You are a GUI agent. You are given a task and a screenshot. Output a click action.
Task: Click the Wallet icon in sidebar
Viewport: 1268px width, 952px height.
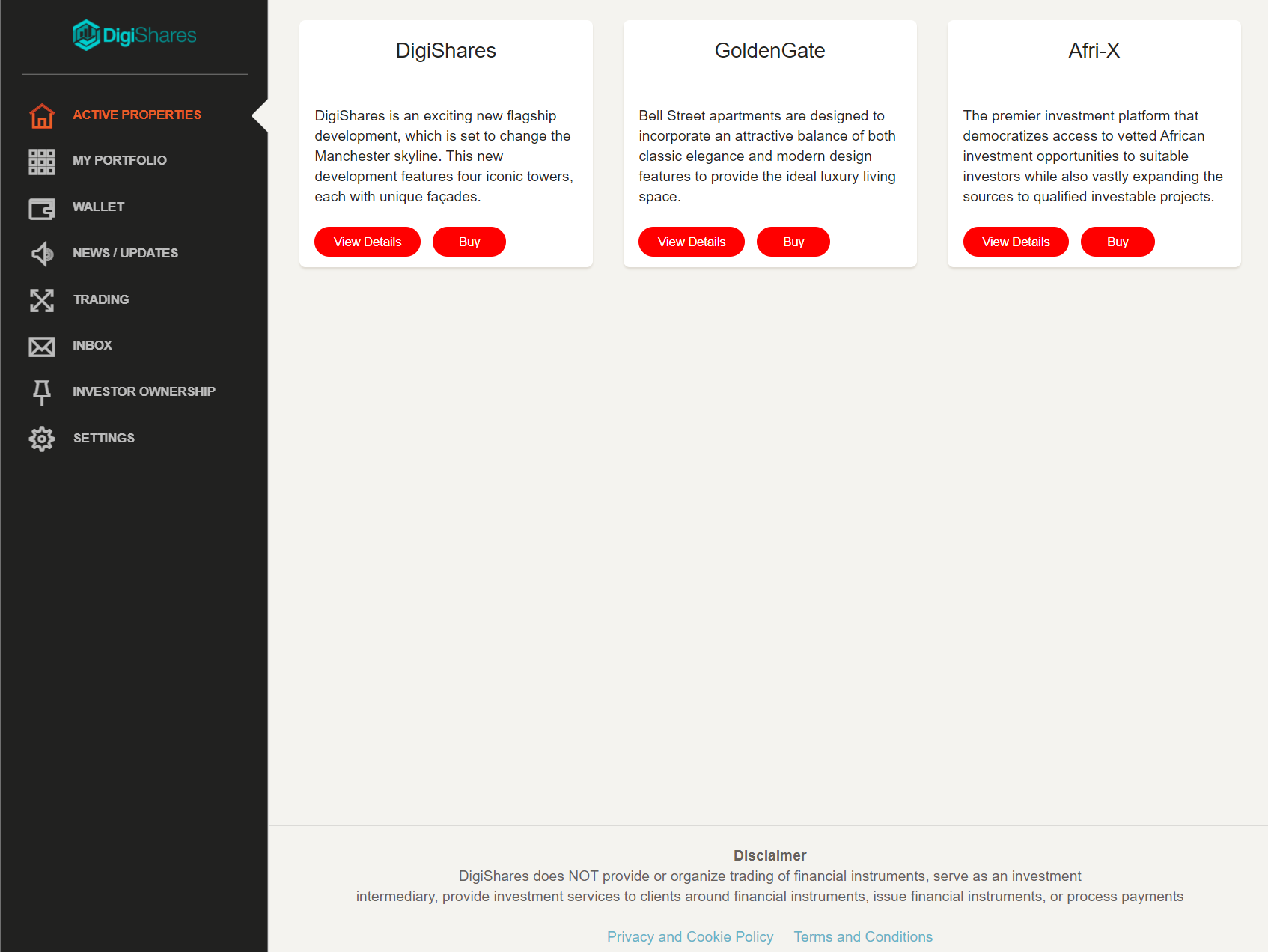(x=42, y=208)
